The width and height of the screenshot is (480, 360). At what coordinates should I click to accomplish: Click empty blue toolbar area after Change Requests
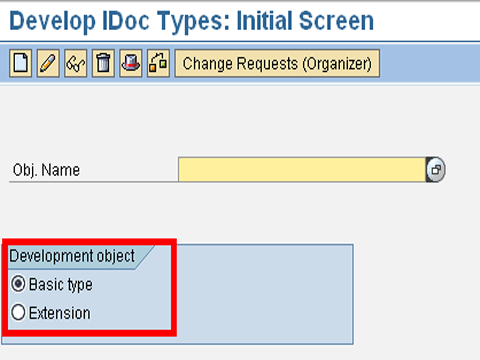coord(429,63)
